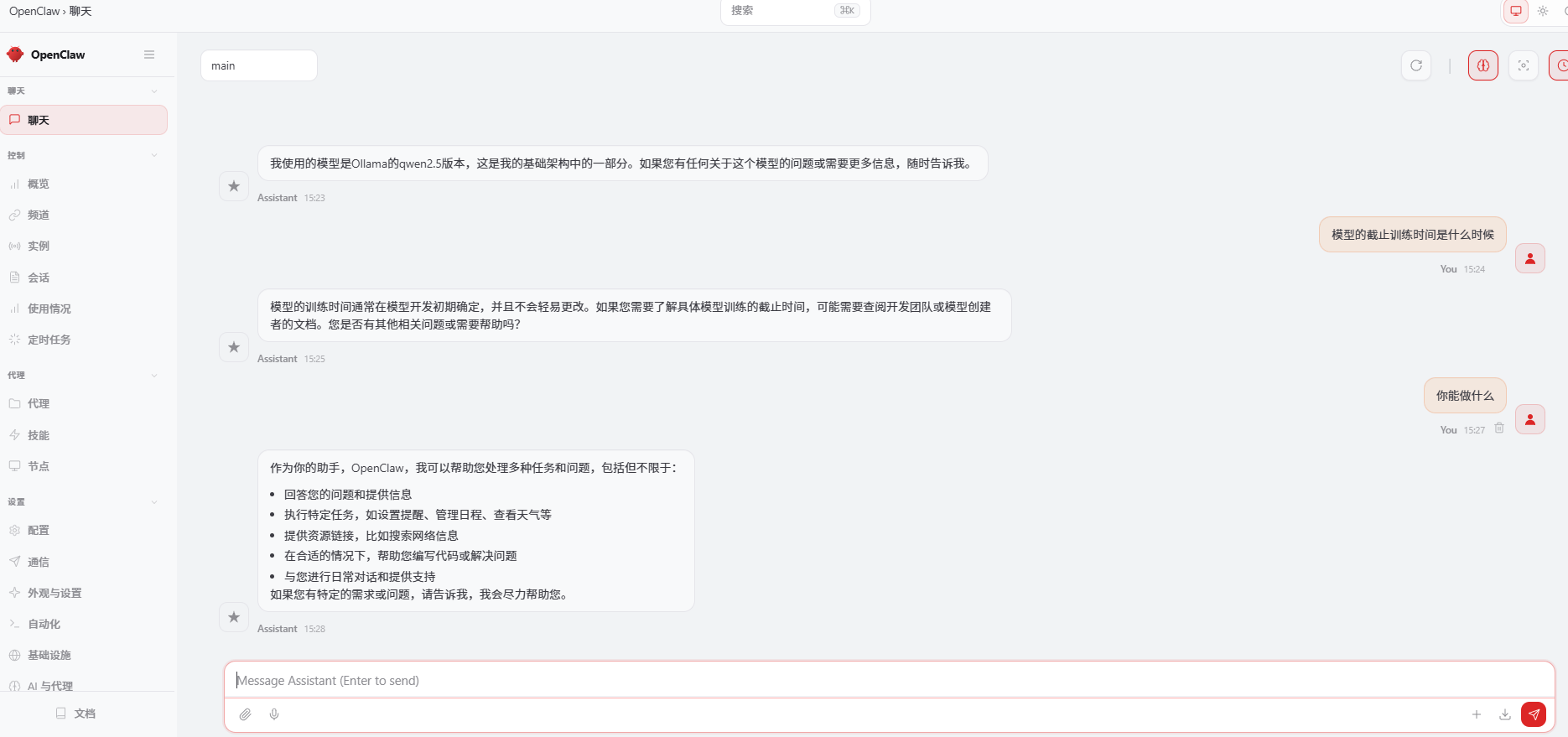
Task: Collapse sidebar with the hamburger menu icon
Action: [x=149, y=54]
